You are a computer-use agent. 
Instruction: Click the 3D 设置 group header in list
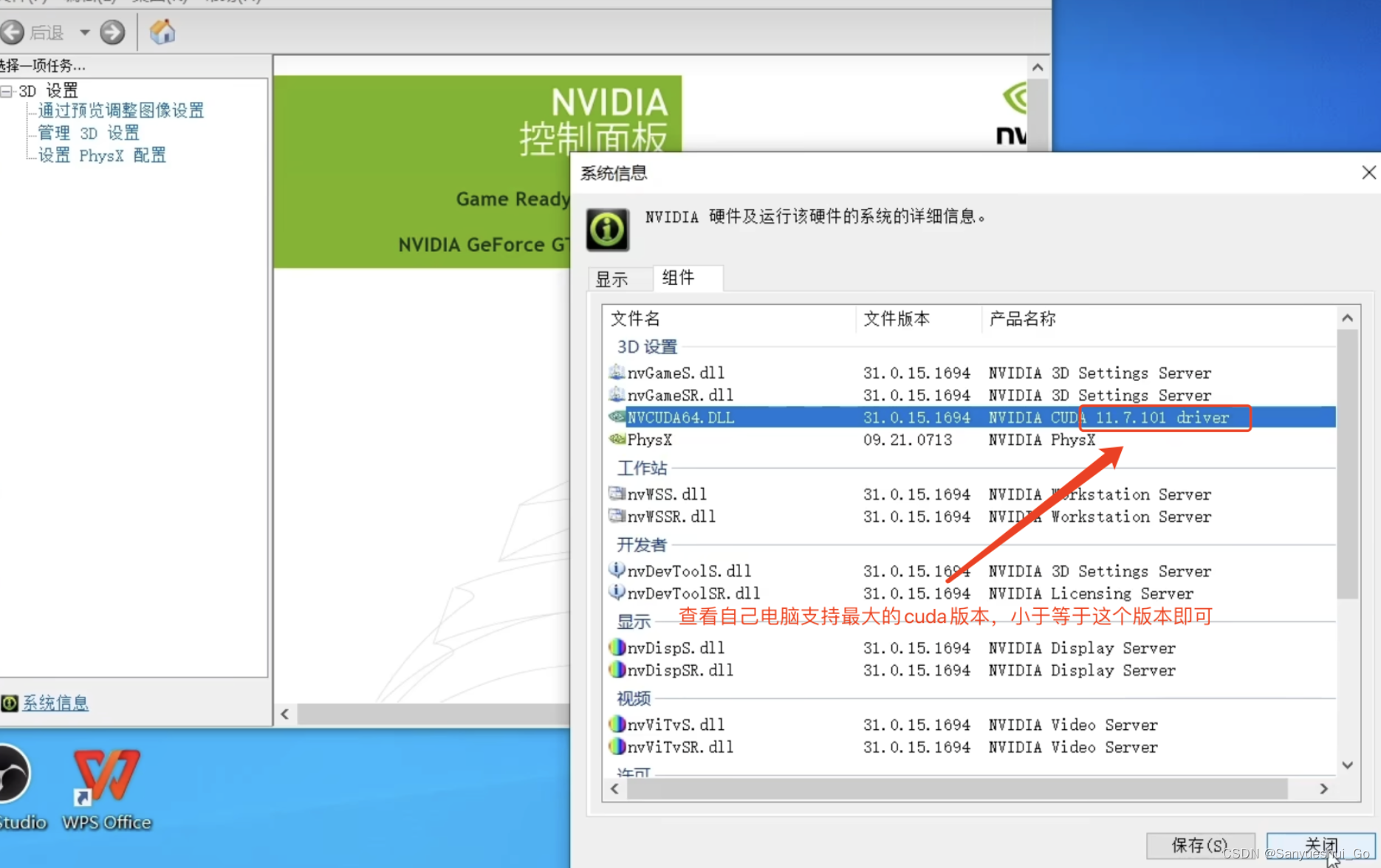(x=647, y=347)
